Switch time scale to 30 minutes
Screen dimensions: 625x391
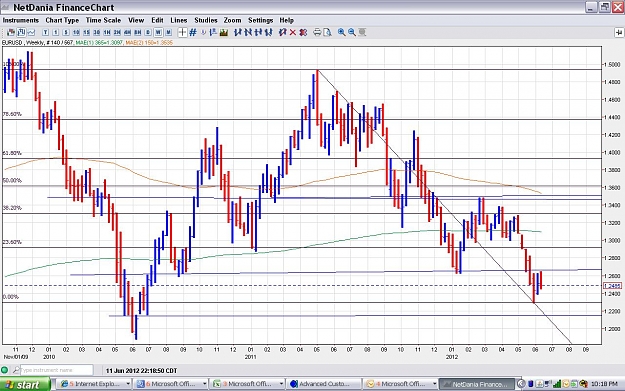pyautogui.click(x=96, y=32)
